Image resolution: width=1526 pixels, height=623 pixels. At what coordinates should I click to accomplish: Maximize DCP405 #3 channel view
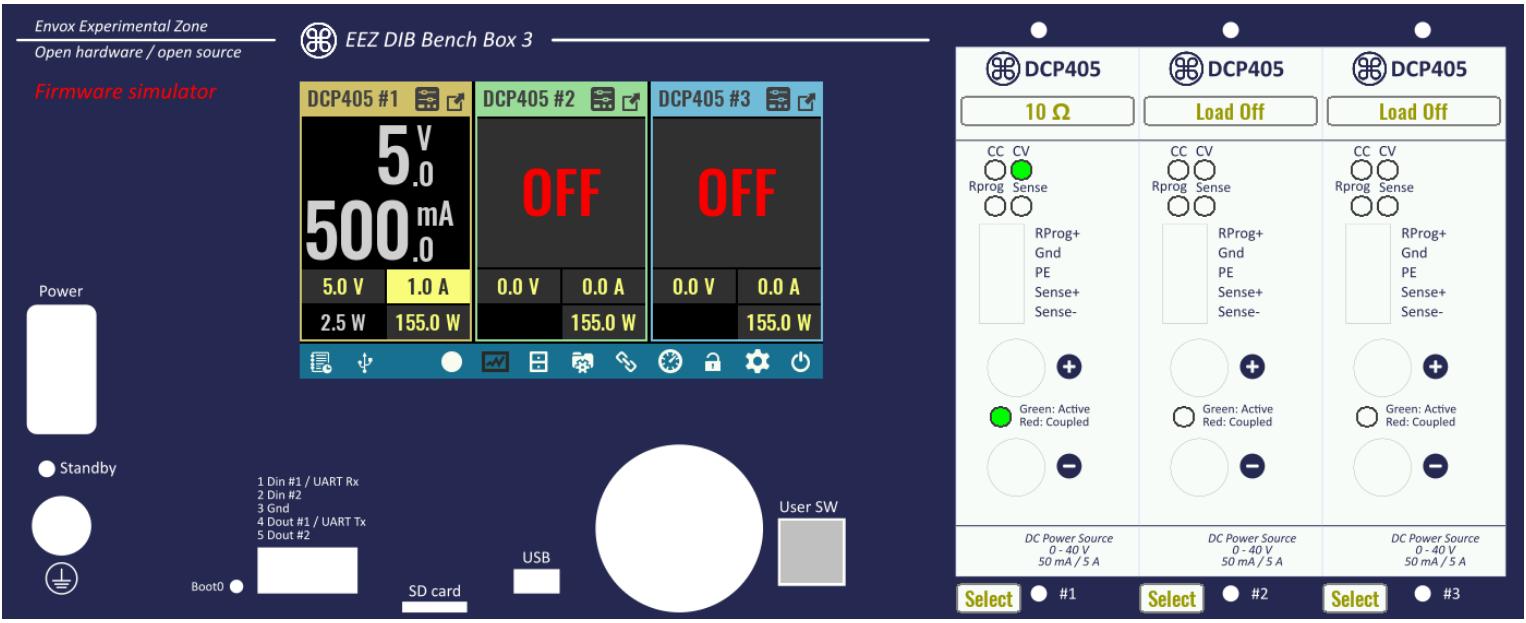pyautogui.click(x=807, y=100)
